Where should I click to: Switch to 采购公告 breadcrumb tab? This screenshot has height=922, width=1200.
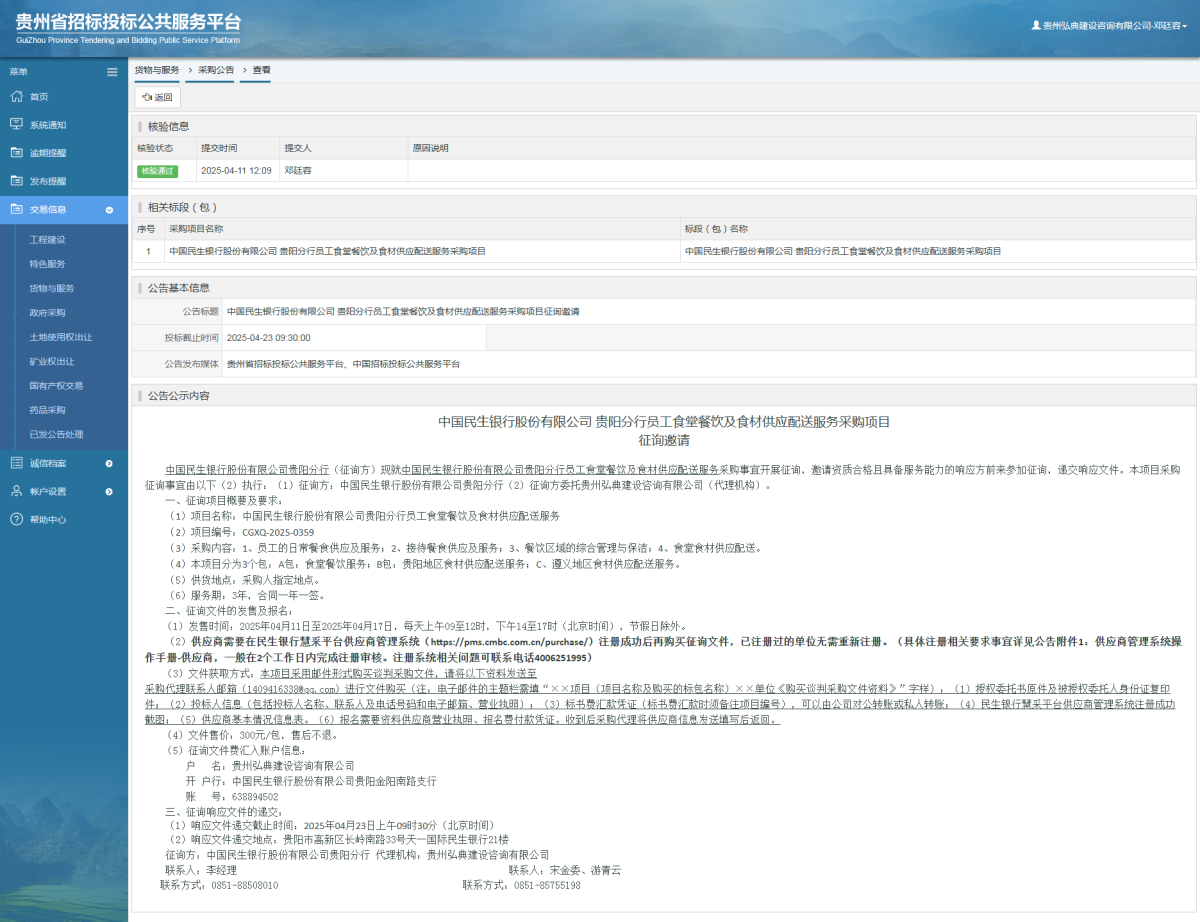(x=215, y=69)
